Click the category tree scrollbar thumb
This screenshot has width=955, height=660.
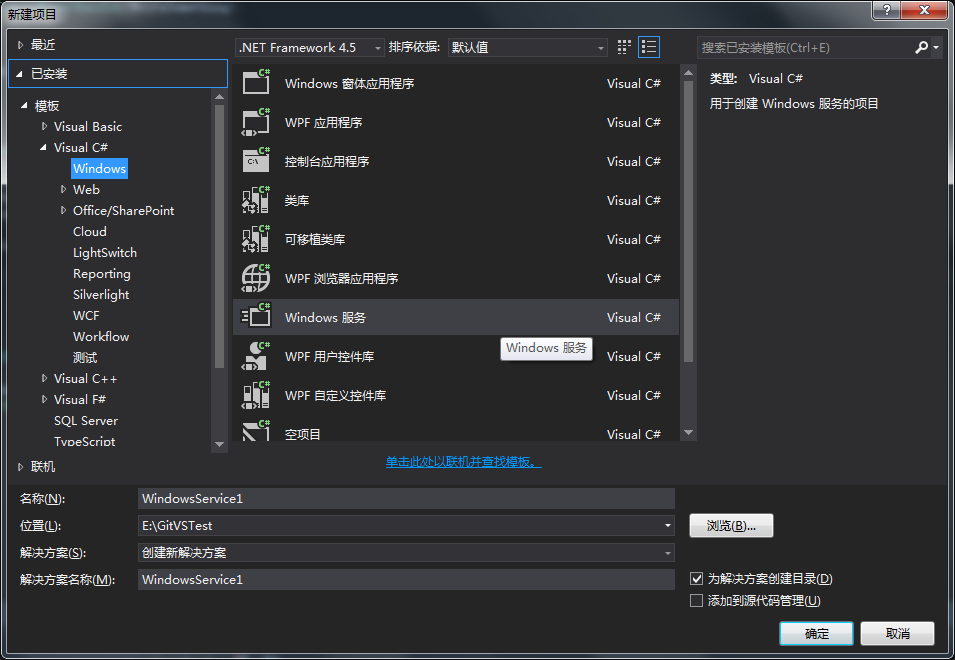point(220,237)
